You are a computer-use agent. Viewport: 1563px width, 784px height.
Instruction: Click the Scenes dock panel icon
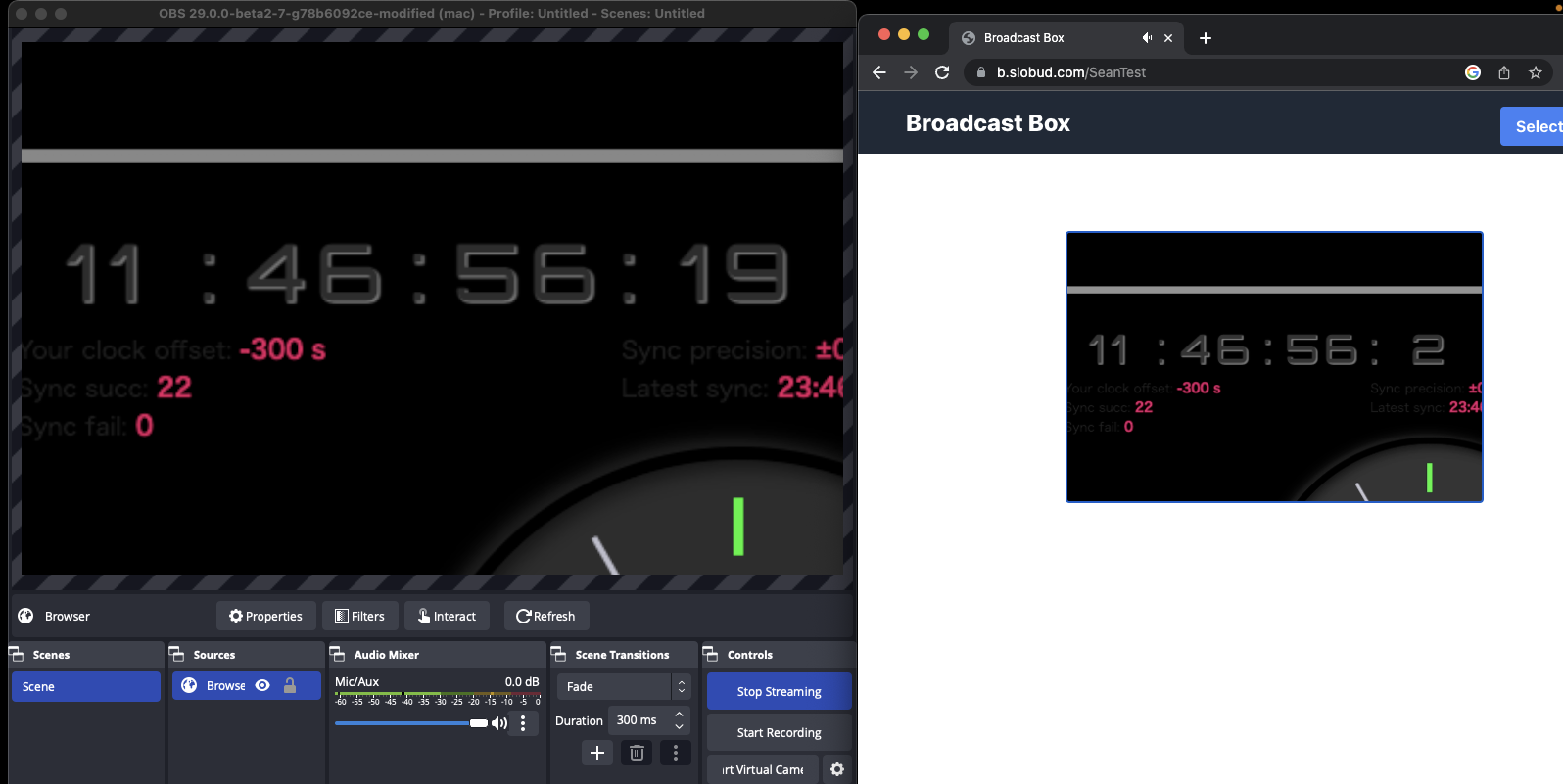coord(17,654)
